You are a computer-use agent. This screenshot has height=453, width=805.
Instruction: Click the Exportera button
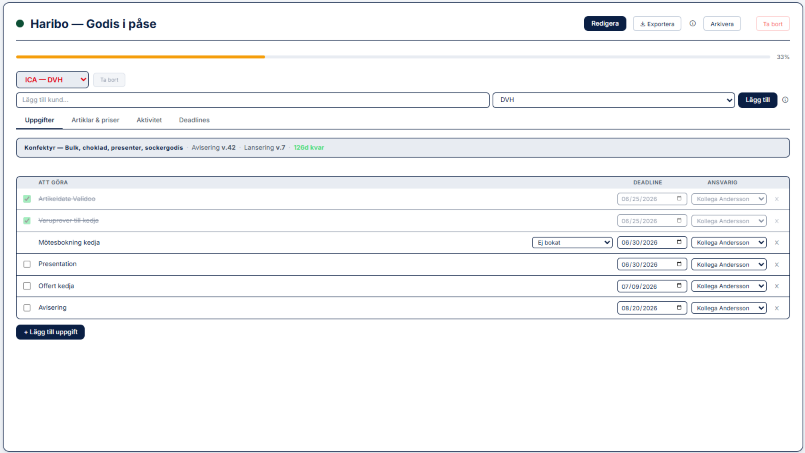pyautogui.click(x=657, y=24)
